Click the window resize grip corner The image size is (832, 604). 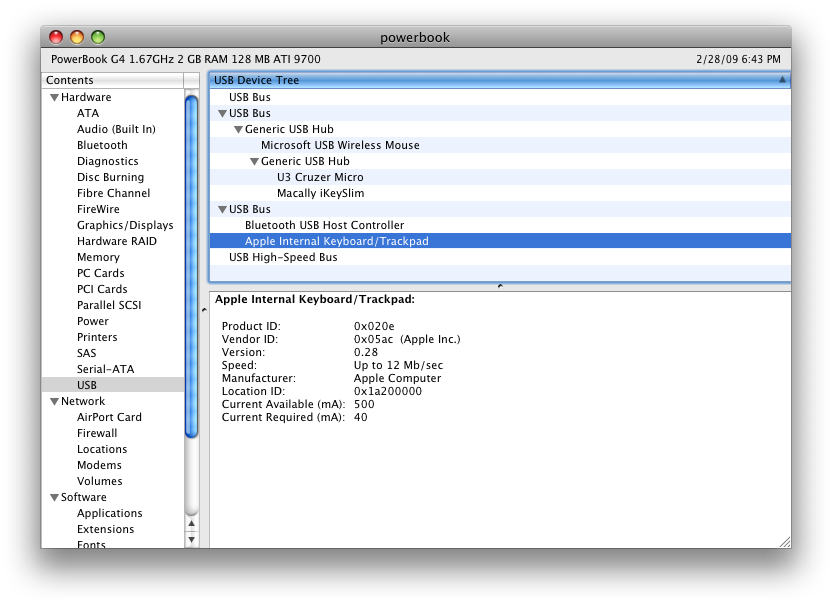[785, 542]
